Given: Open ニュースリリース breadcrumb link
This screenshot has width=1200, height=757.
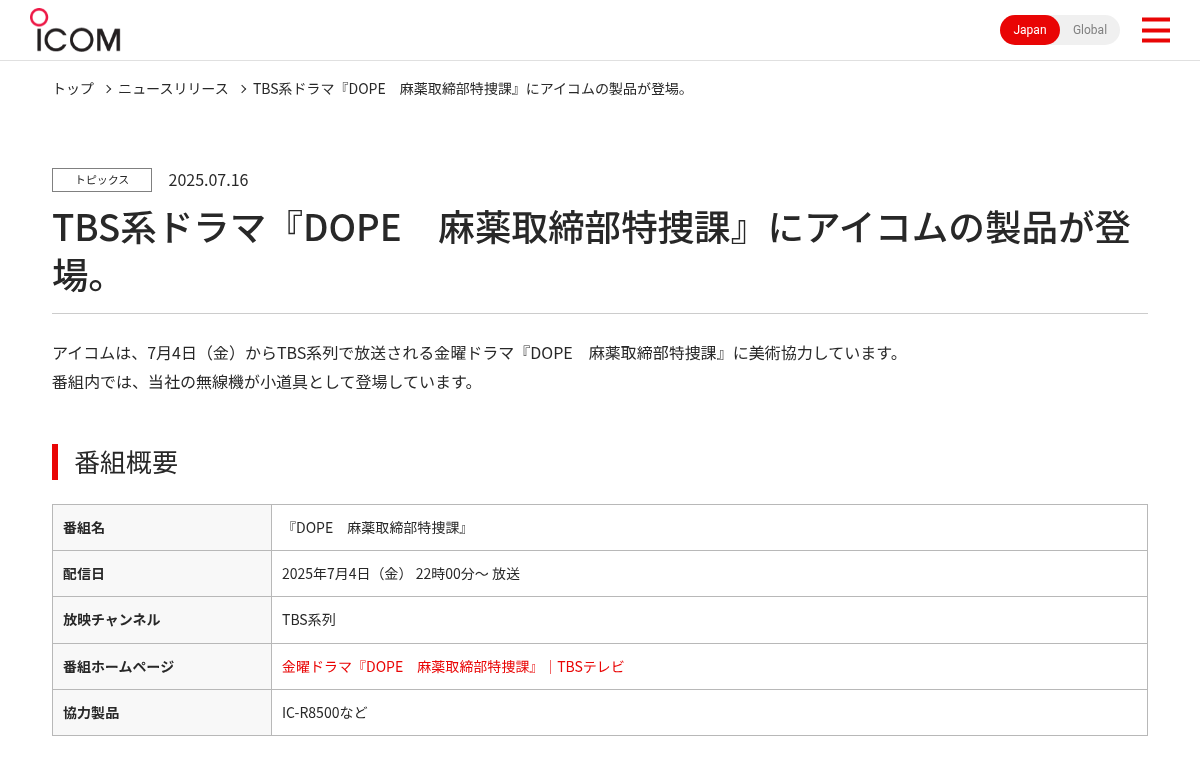Looking at the screenshot, I should click(x=173, y=88).
